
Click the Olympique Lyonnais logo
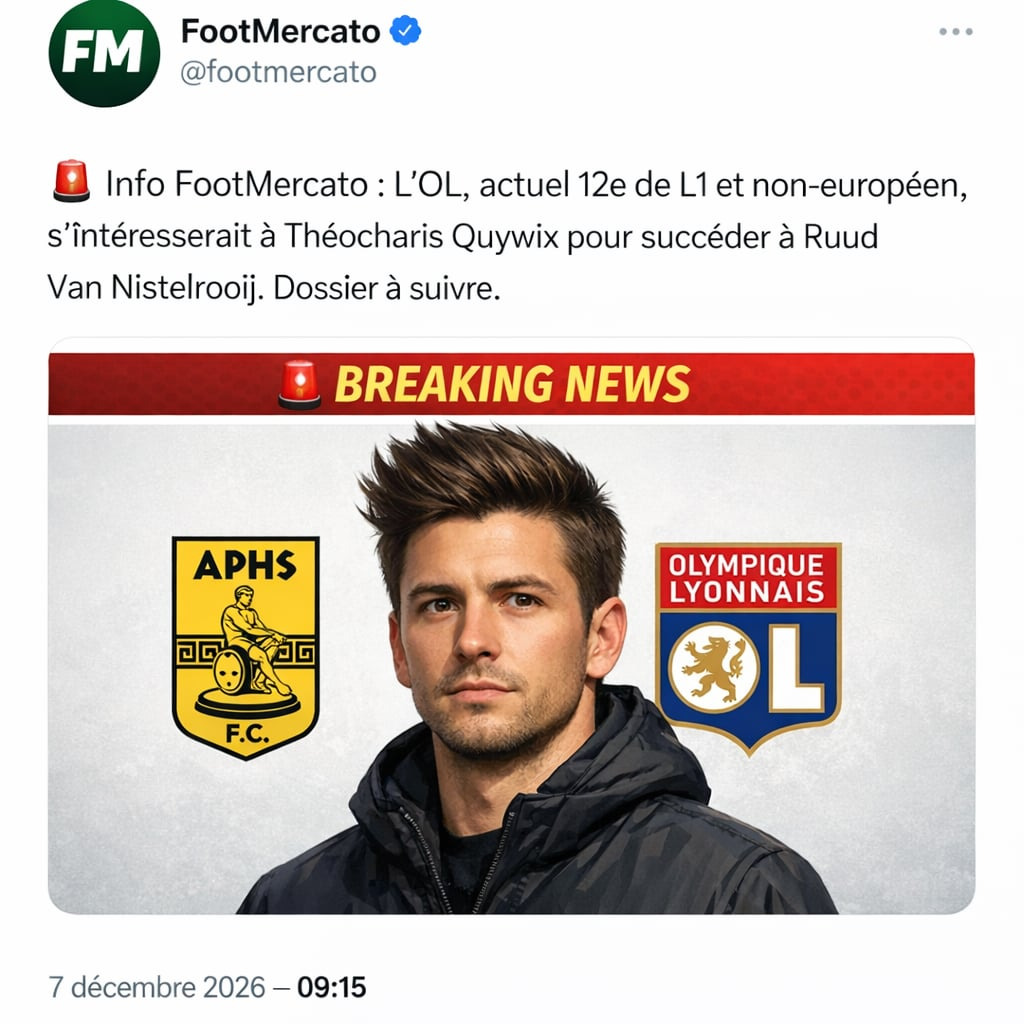(x=748, y=644)
